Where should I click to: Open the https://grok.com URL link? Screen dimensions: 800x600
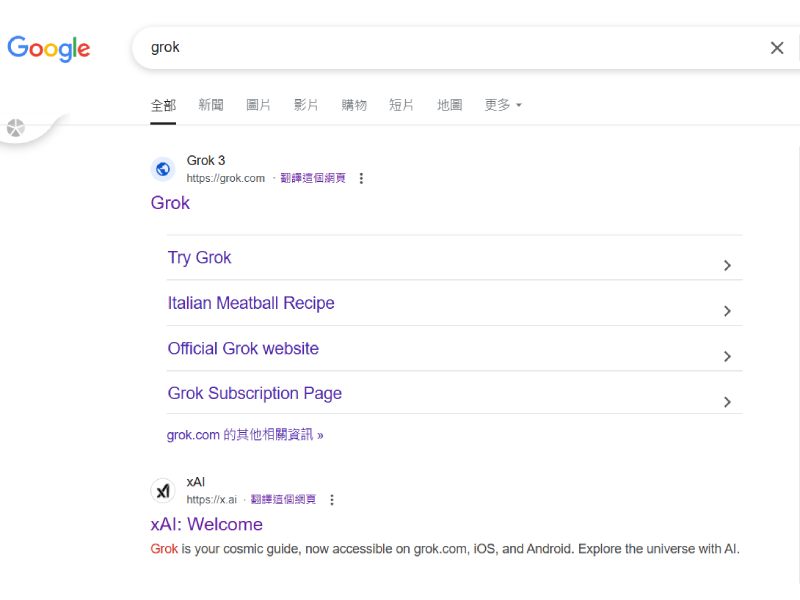(x=226, y=178)
